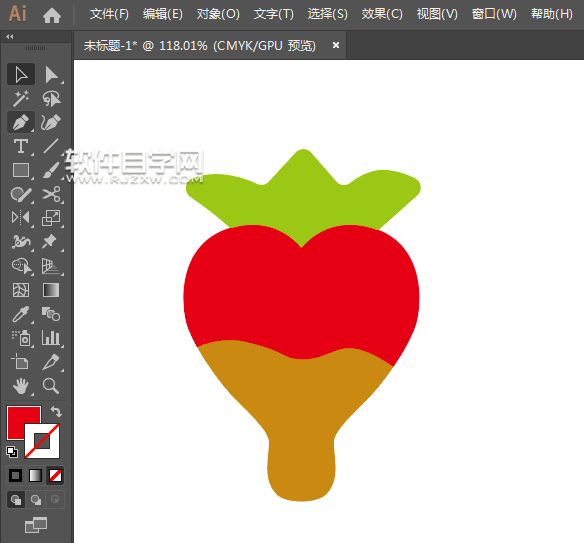Screen dimensions: 584x543
Task: Reset to default fill and stroke
Action: pos(12,452)
